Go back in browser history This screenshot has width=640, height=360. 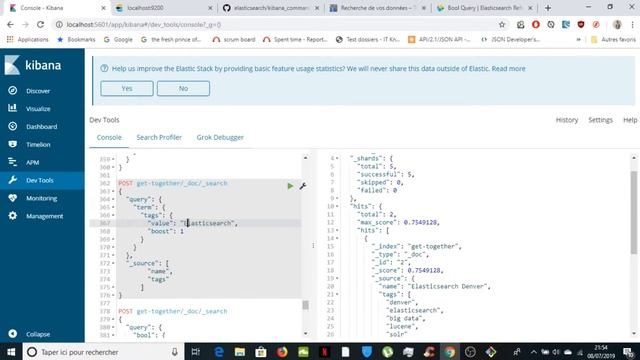pos(10,24)
